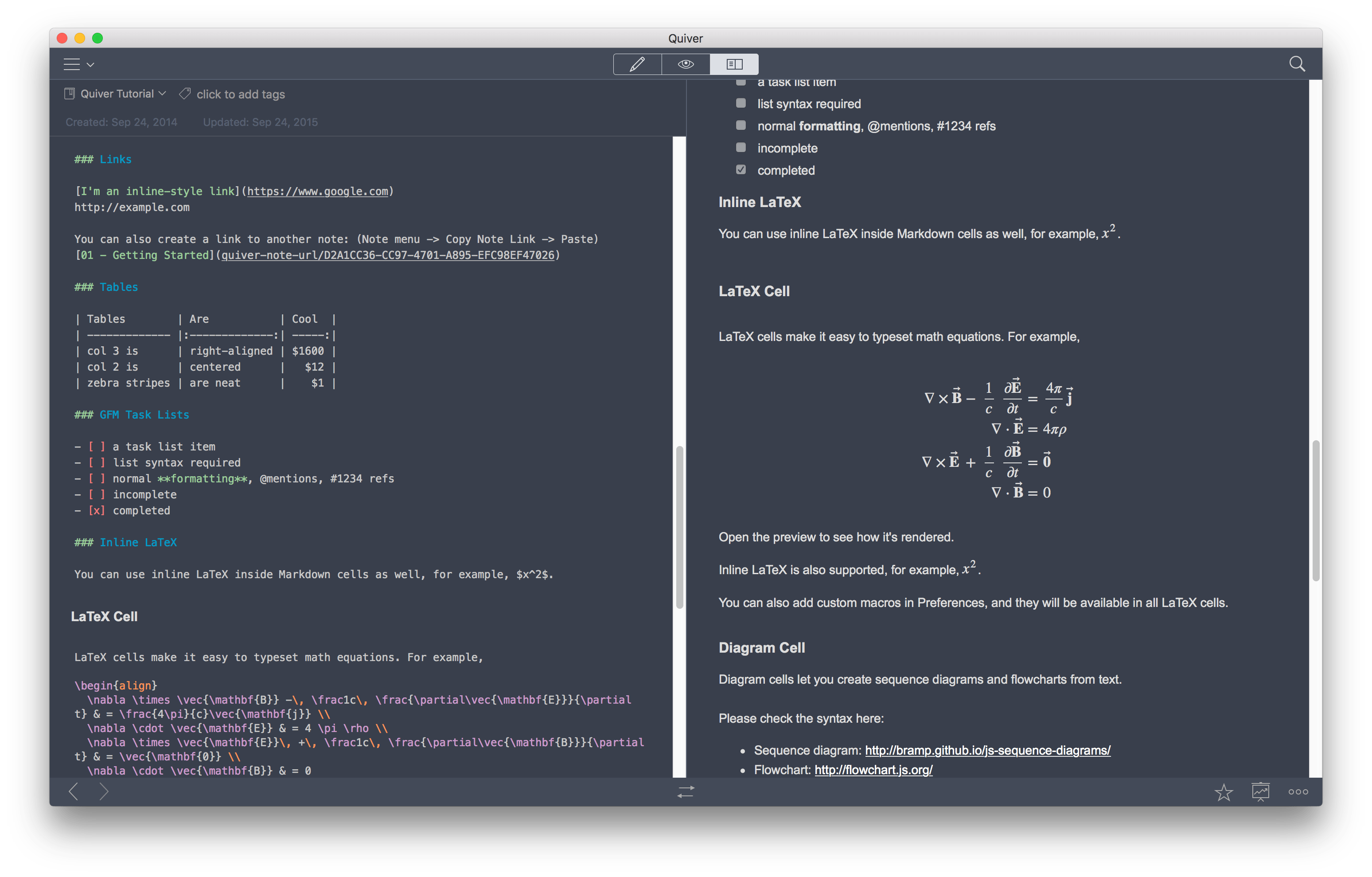This screenshot has width=1372, height=877.
Task: Open the three-dots more options menu
Action: [x=1298, y=791]
